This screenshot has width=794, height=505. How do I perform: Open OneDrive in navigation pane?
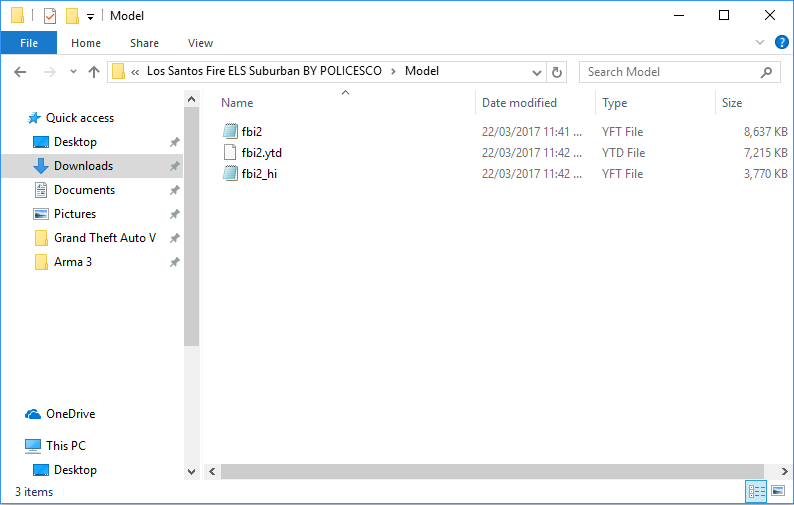coord(70,414)
